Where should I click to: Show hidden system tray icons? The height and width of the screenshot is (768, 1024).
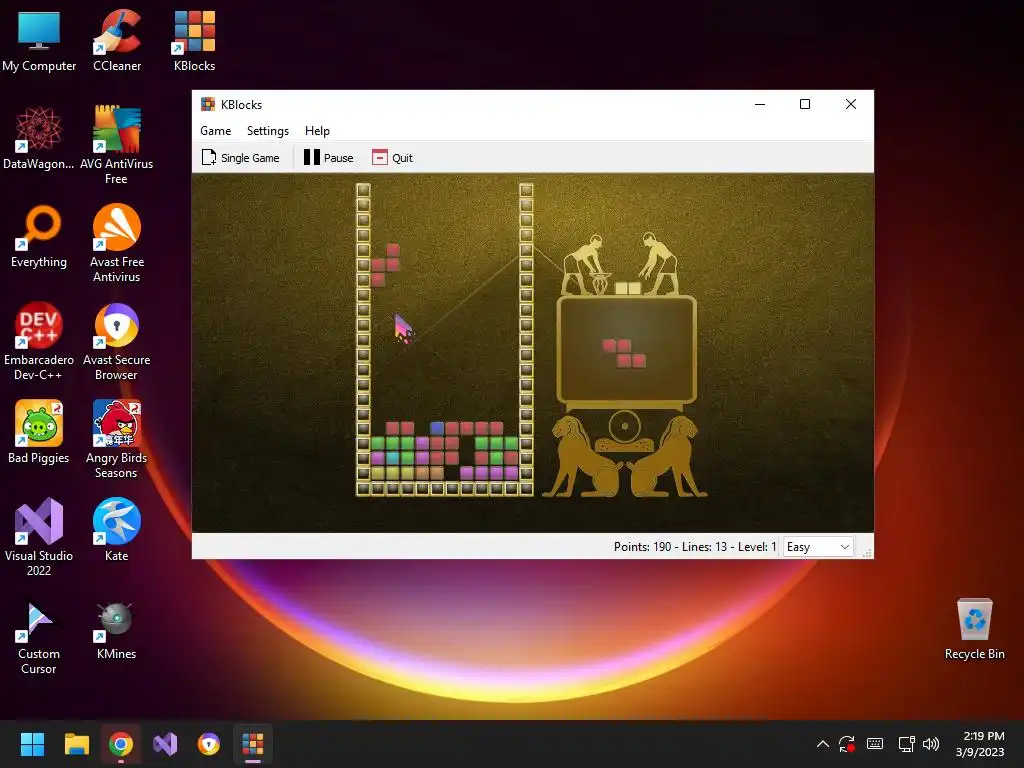tap(823, 744)
